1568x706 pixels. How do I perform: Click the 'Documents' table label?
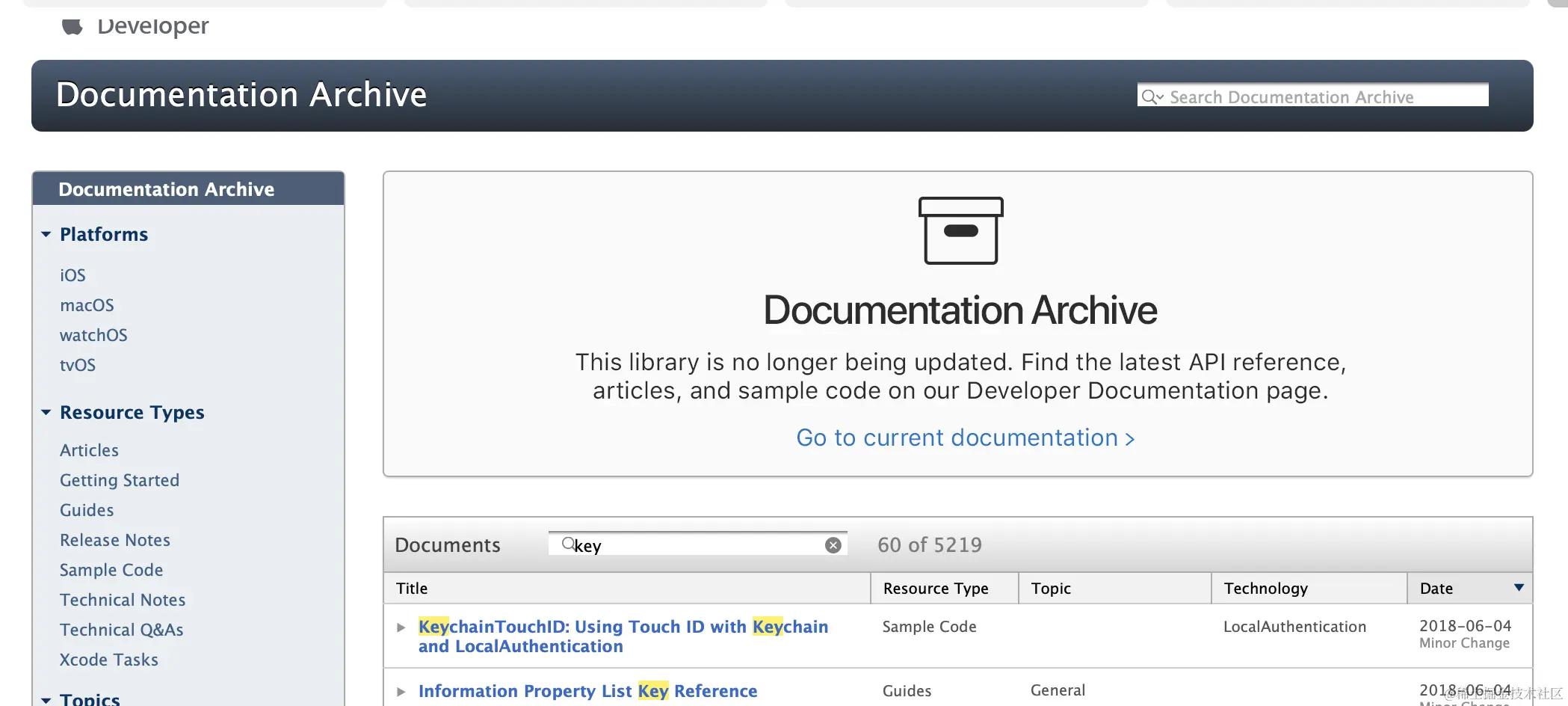[447, 544]
